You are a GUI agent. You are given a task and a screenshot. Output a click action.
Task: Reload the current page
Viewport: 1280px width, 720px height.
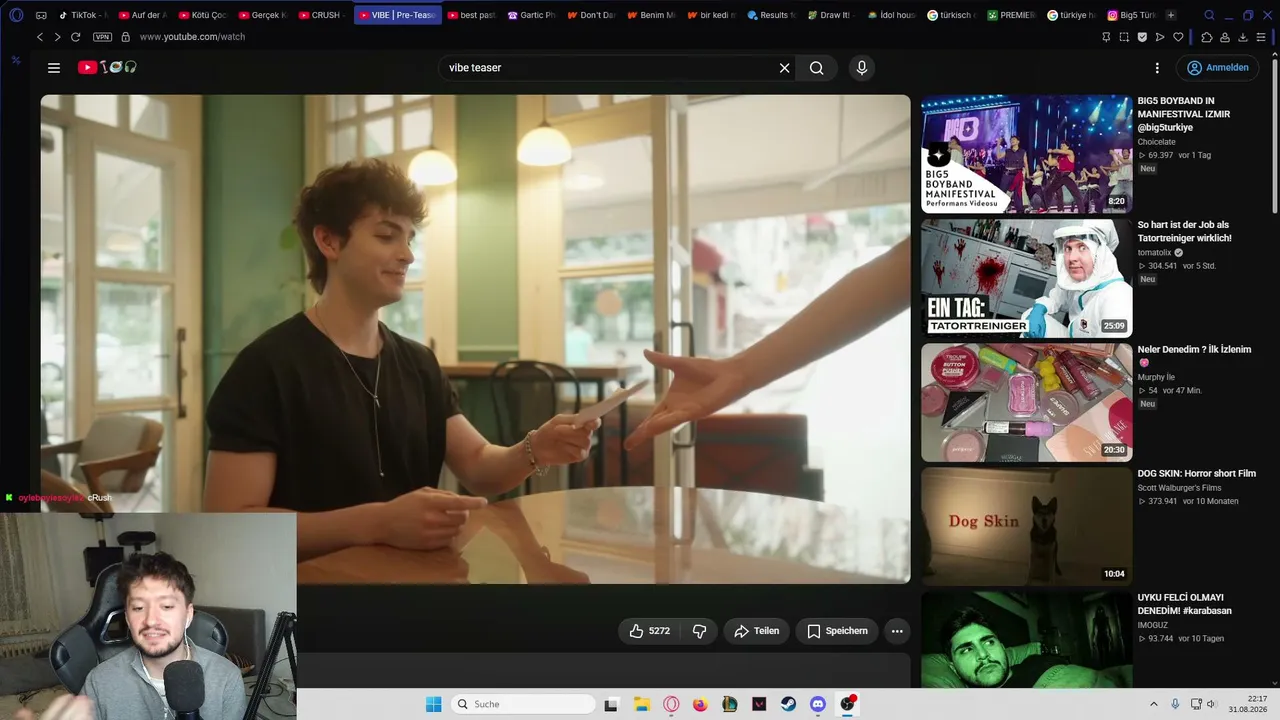pyautogui.click(x=75, y=37)
